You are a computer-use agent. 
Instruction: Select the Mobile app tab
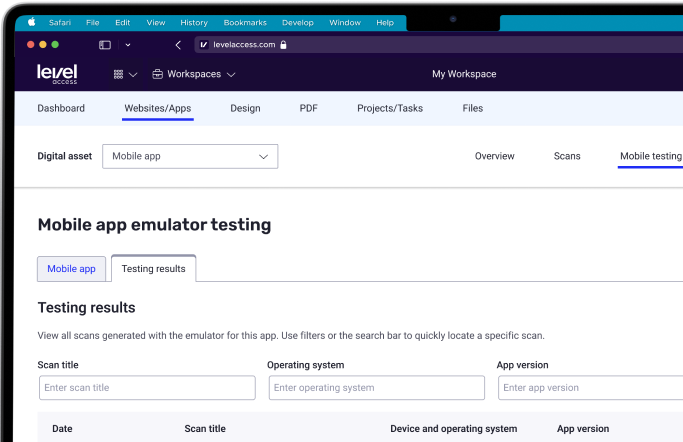pos(71,269)
